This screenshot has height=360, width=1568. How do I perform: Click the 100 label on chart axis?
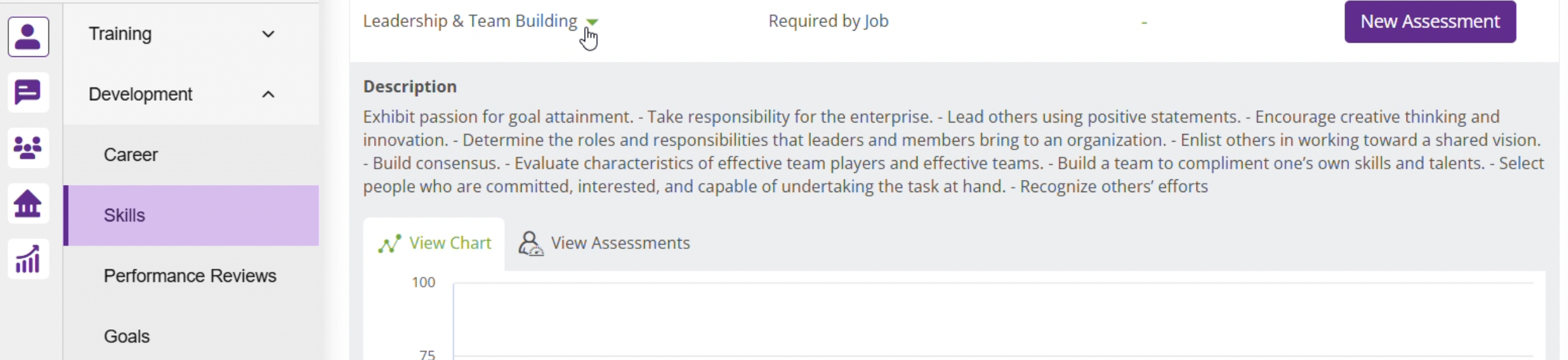[x=423, y=282]
